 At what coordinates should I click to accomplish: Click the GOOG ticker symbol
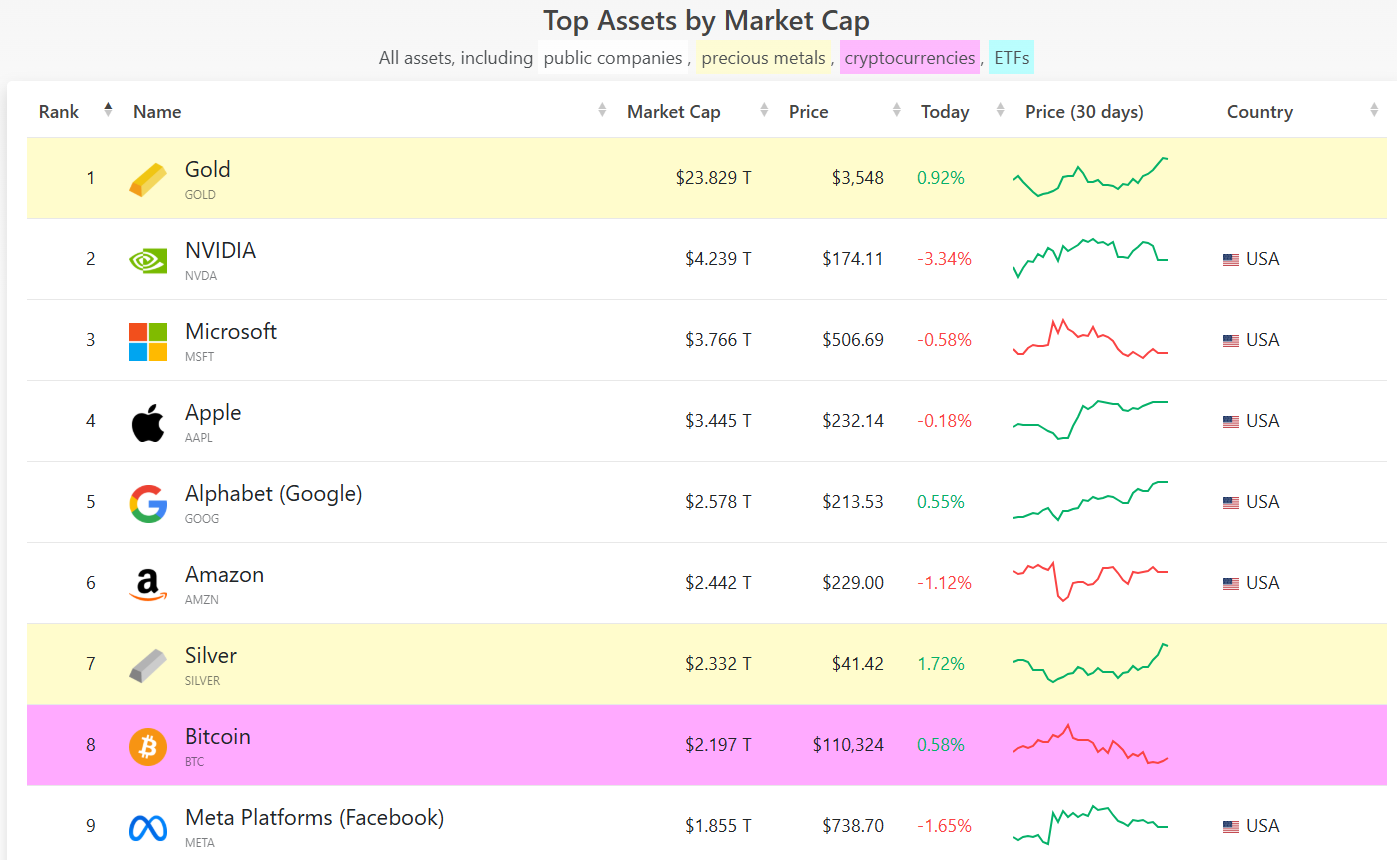coord(202,519)
